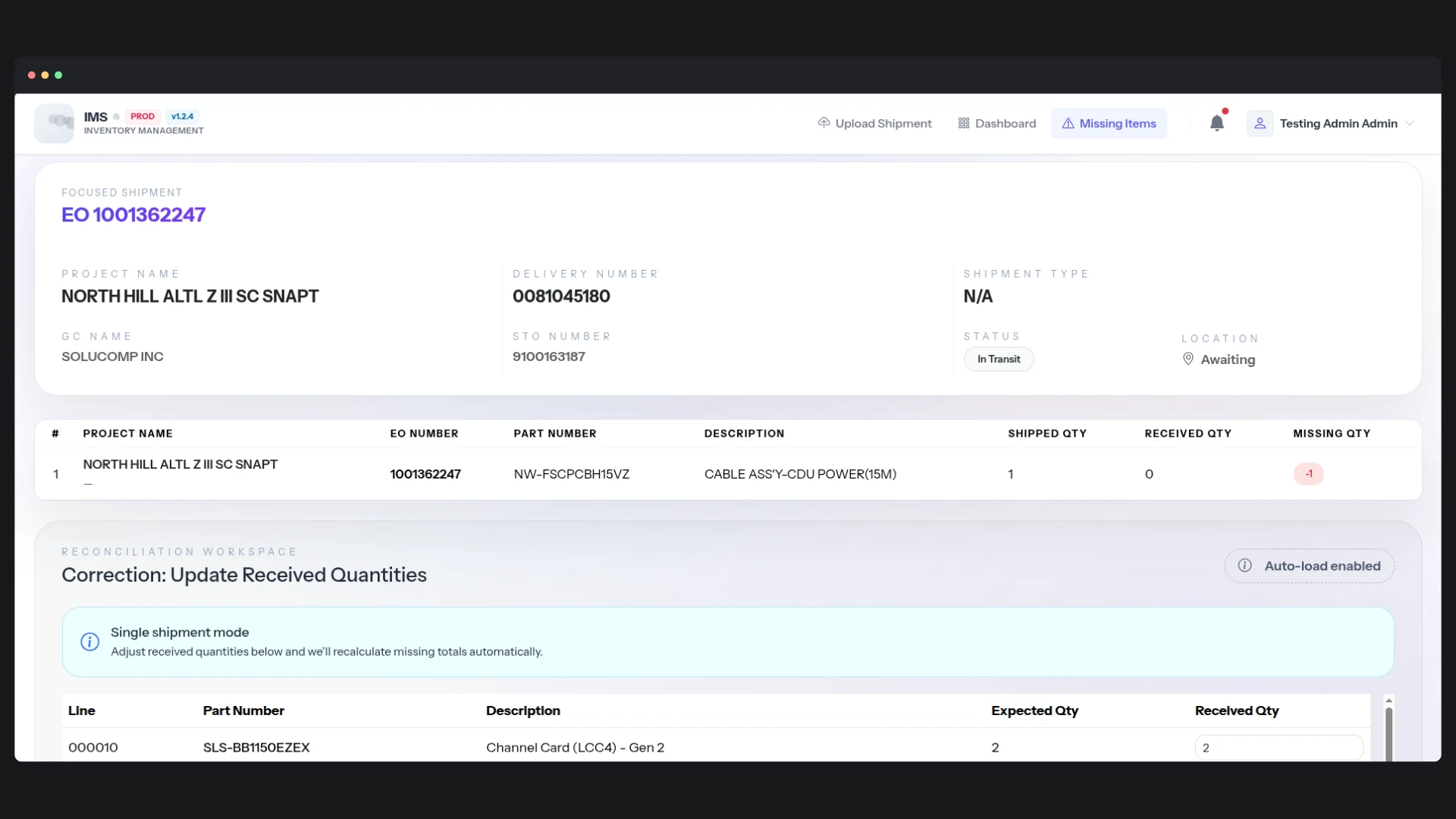This screenshot has width=1456, height=819.
Task: Click the info icon in Auto-load enabled
Action: tap(1244, 566)
